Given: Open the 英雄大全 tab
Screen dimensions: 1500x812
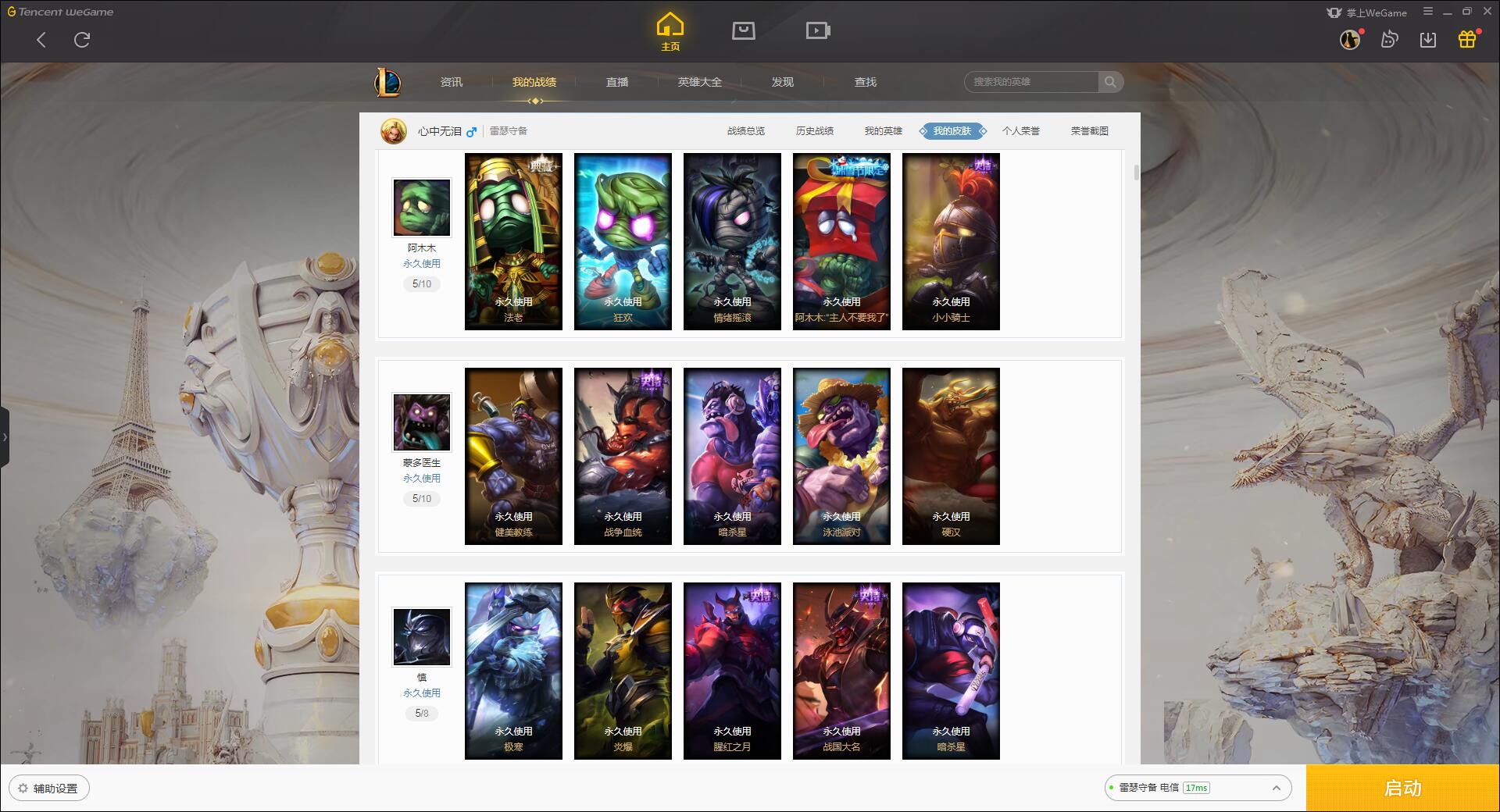Looking at the screenshot, I should point(700,82).
